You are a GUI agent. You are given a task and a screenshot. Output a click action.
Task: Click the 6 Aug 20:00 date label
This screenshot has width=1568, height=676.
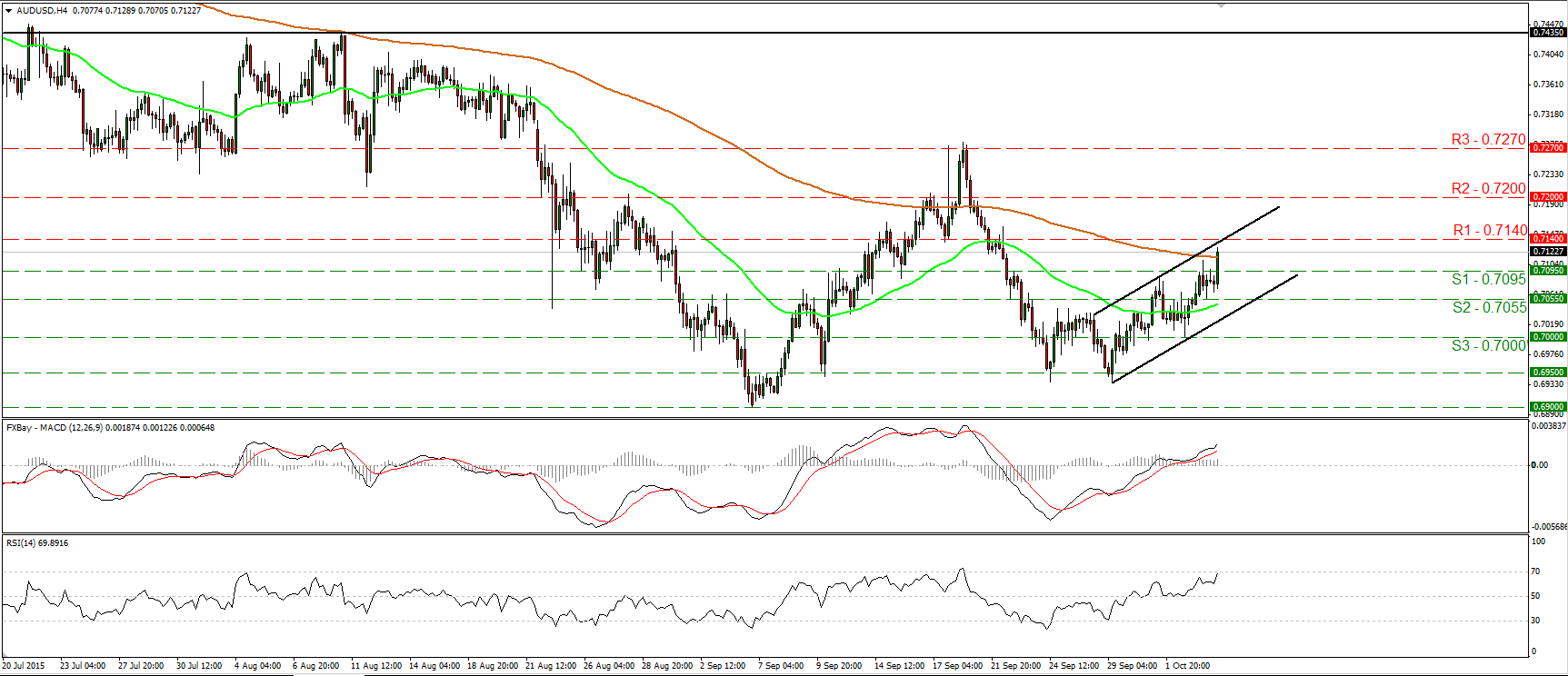[316, 666]
